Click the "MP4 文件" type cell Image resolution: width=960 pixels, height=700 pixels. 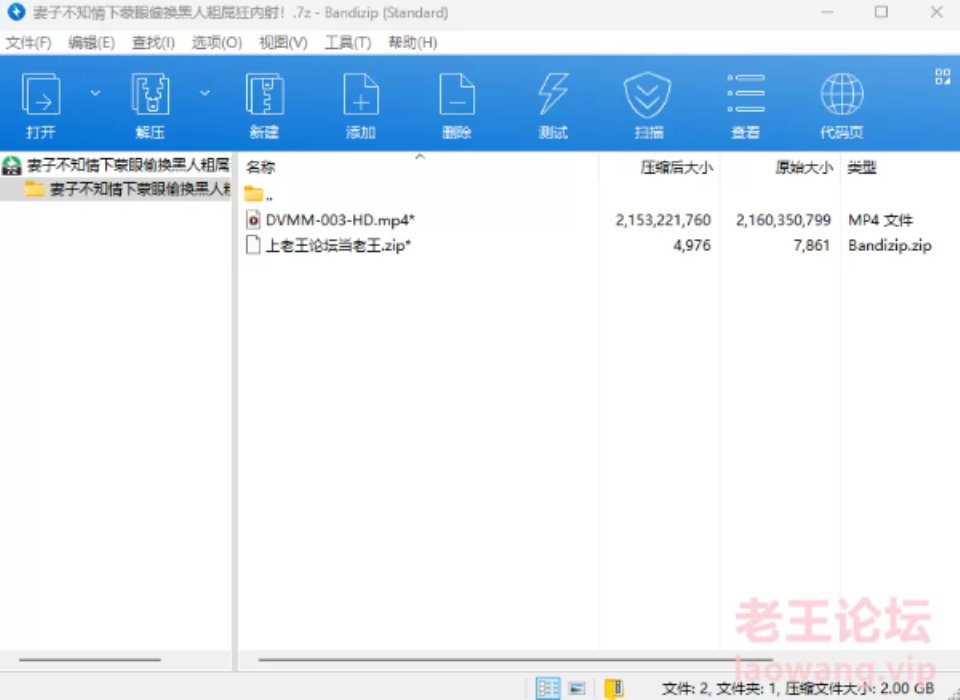click(x=880, y=220)
